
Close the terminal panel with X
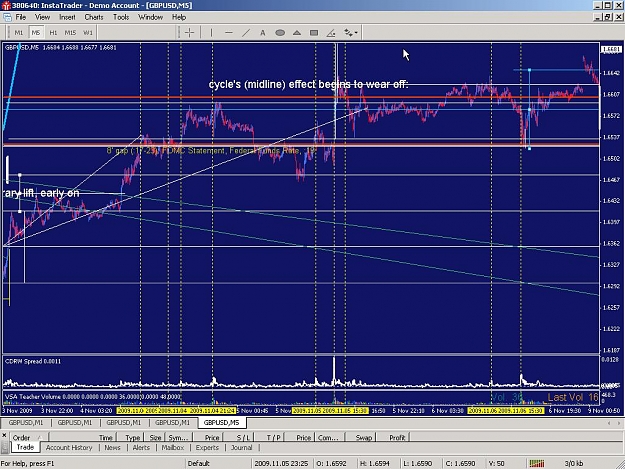[x=4, y=435]
